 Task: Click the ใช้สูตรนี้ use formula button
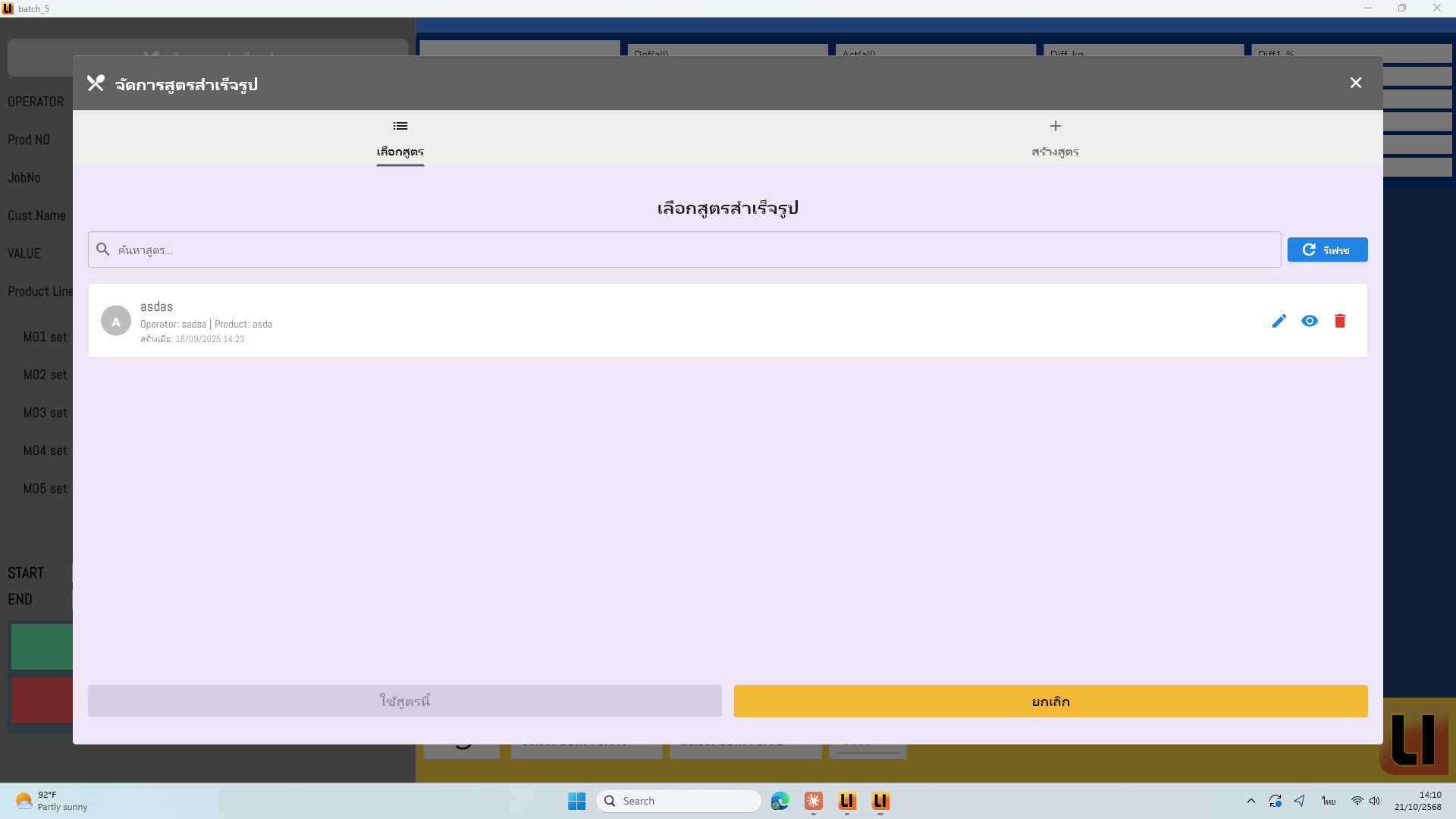(404, 701)
